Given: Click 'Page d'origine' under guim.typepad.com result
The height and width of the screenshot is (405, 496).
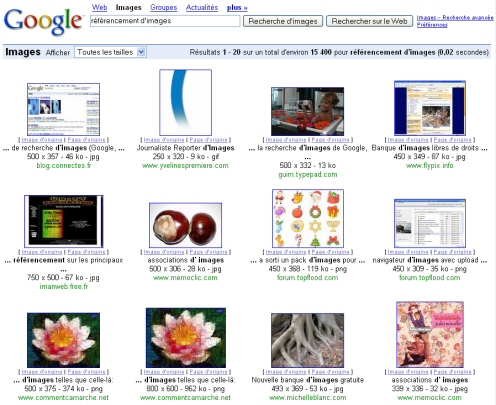Looking at the screenshot, I should (330, 140).
